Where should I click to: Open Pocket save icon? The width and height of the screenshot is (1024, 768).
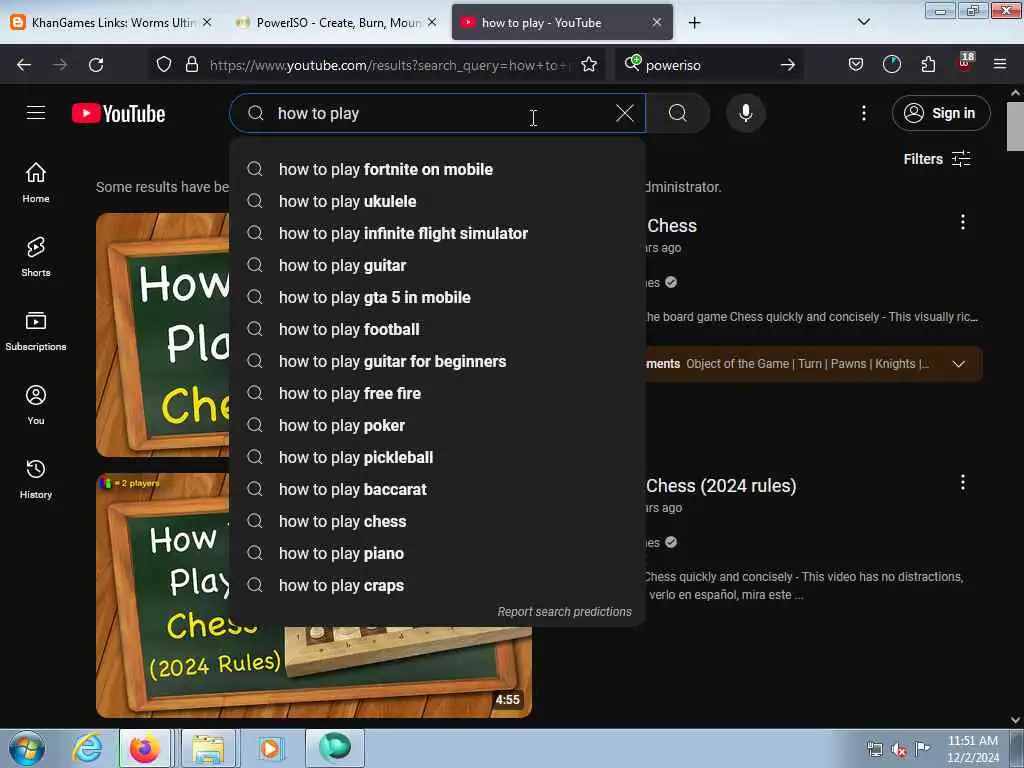coord(856,64)
